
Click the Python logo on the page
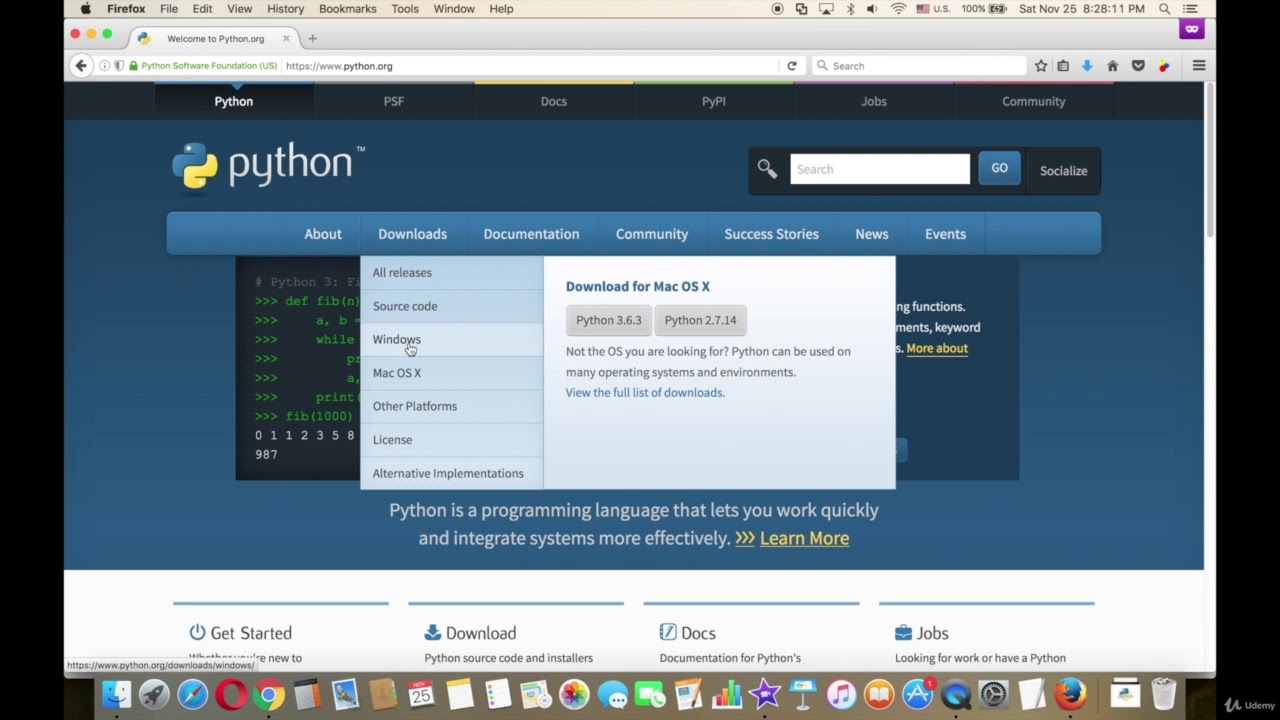tap(268, 165)
